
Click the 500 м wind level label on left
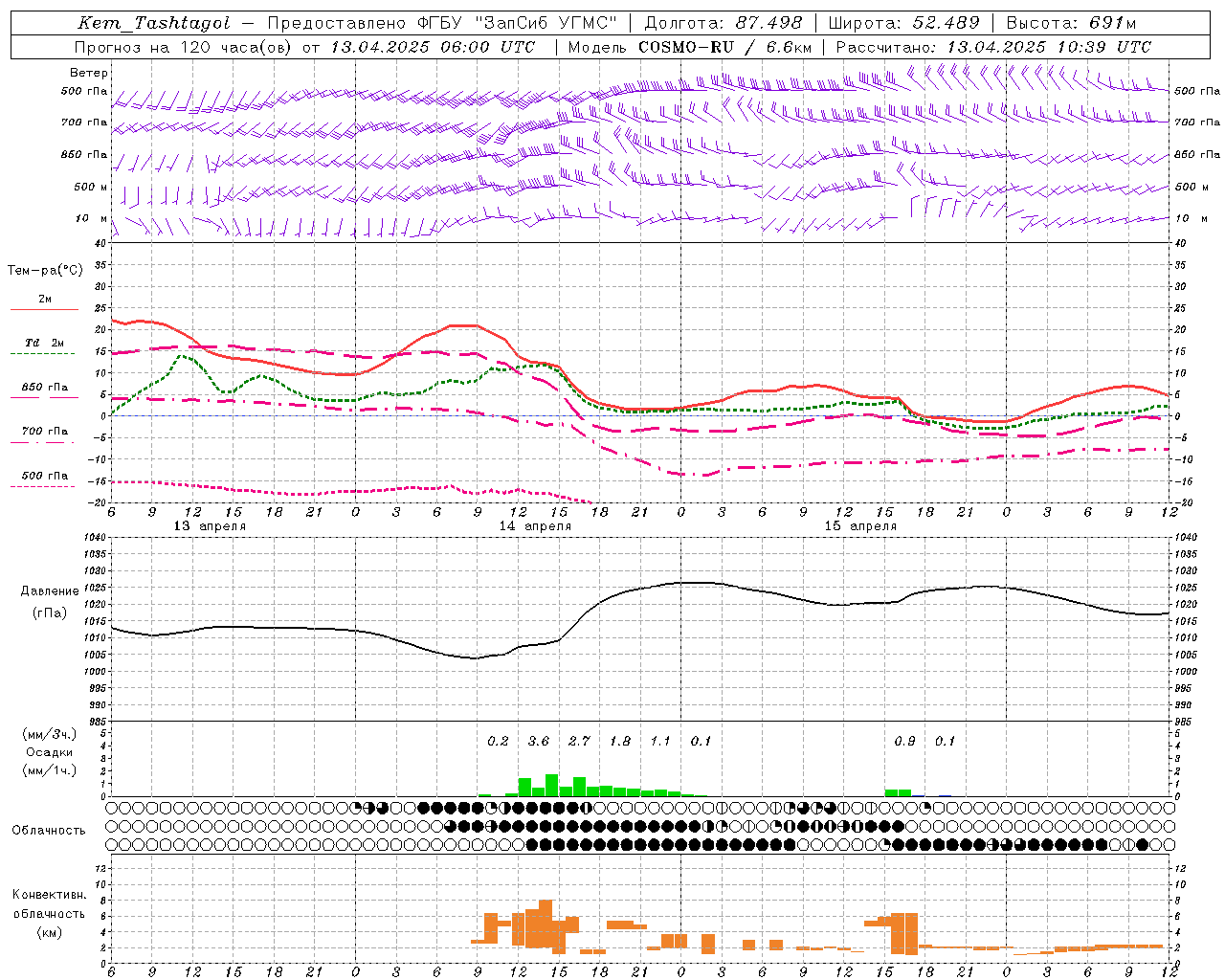point(91,187)
